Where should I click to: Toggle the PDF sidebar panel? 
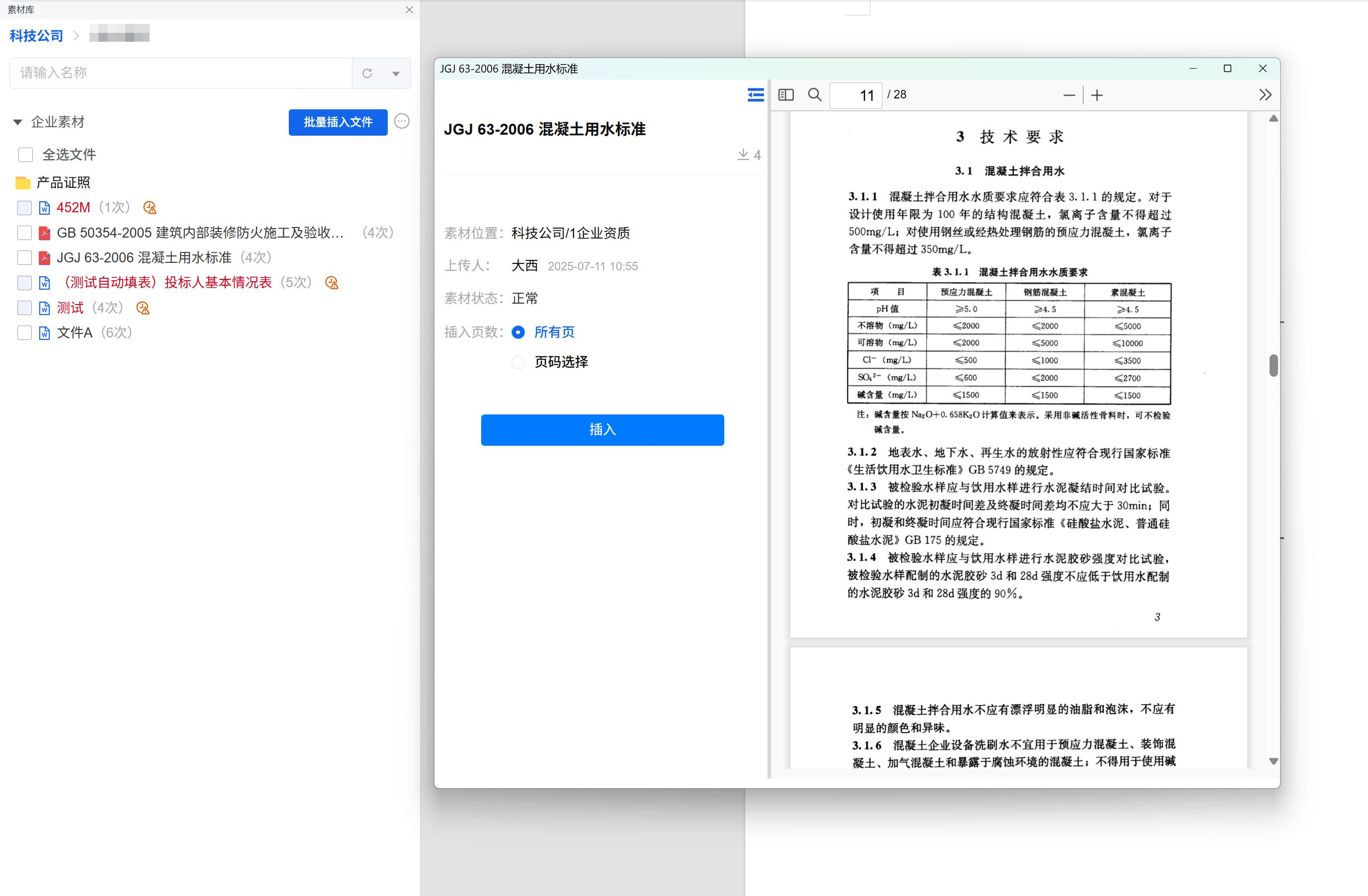[786, 95]
